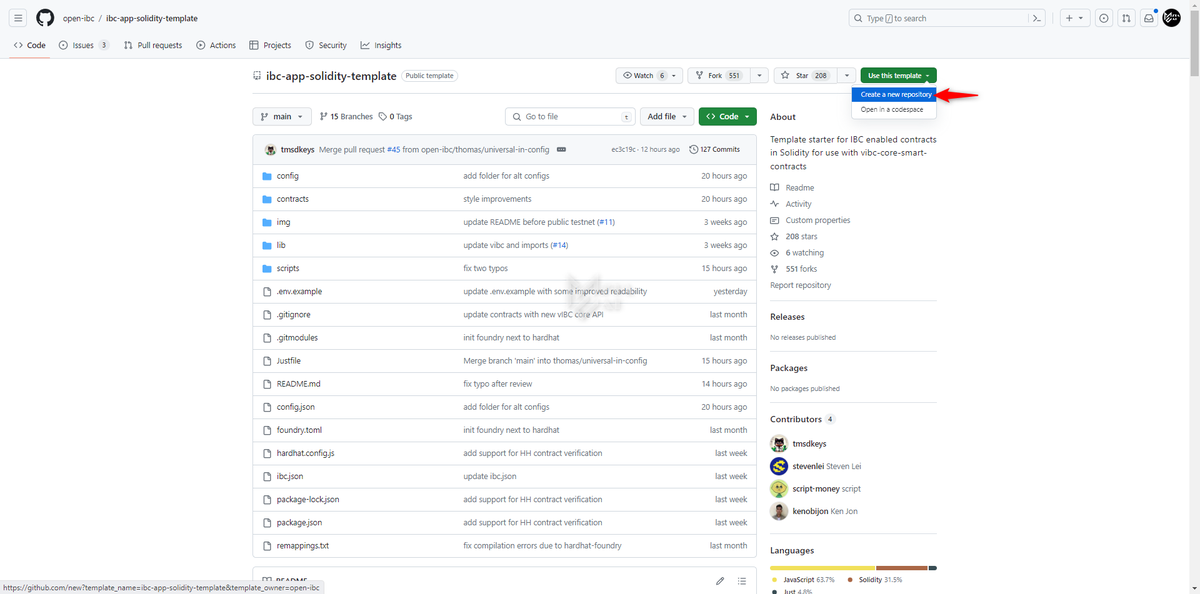Open the contracts folder icon

coord(267,199)
